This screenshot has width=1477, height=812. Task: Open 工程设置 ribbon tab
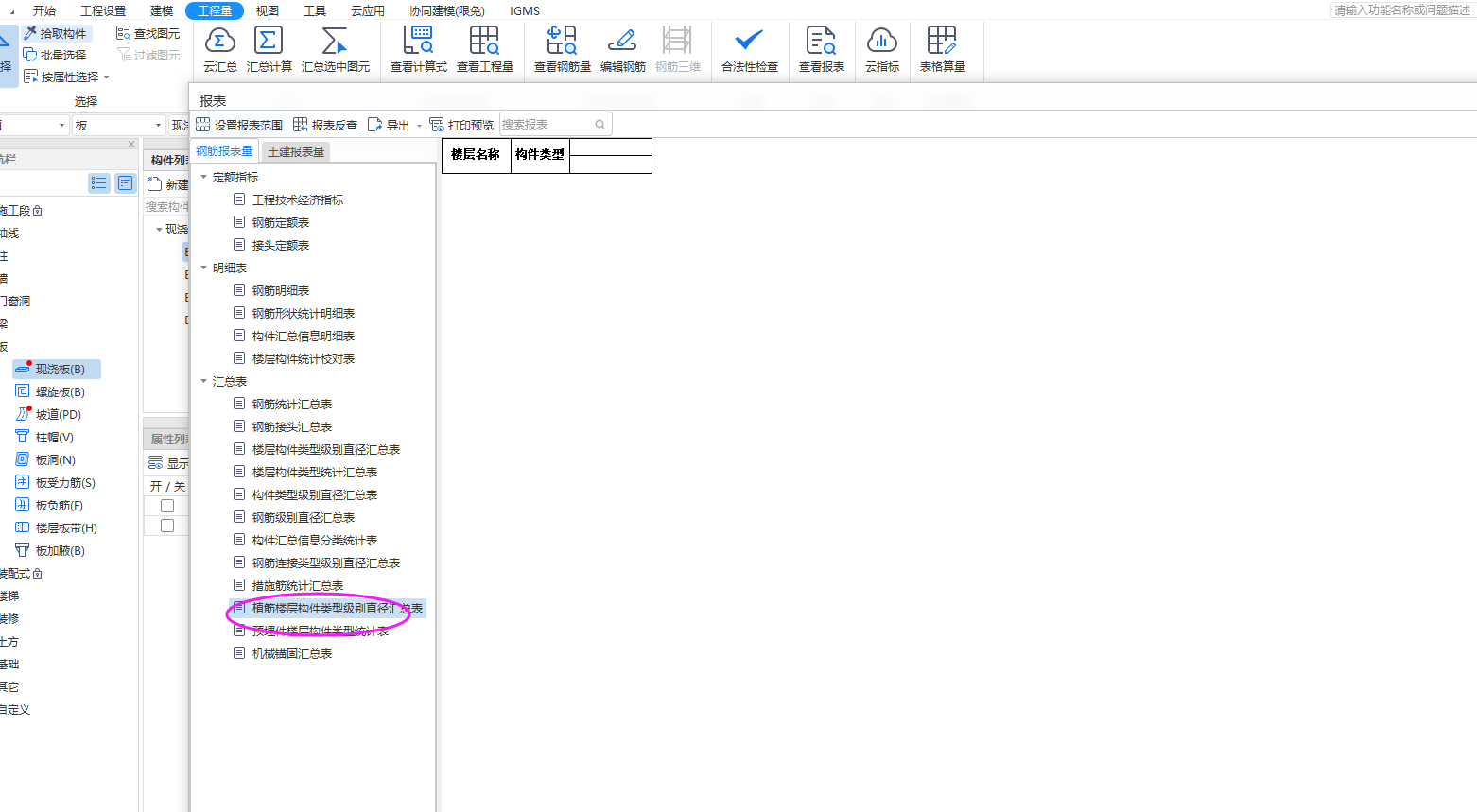point(103,10)
